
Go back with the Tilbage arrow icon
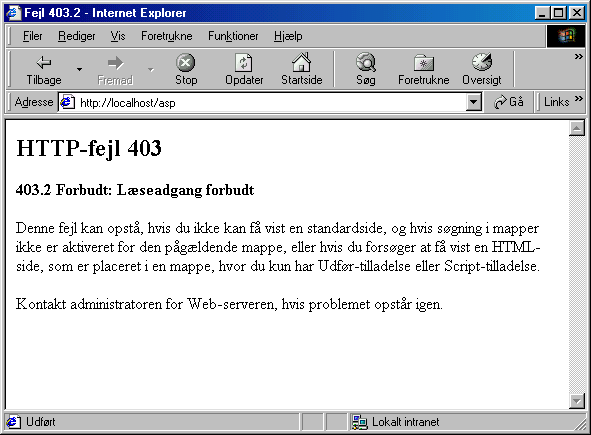[44, 63]
